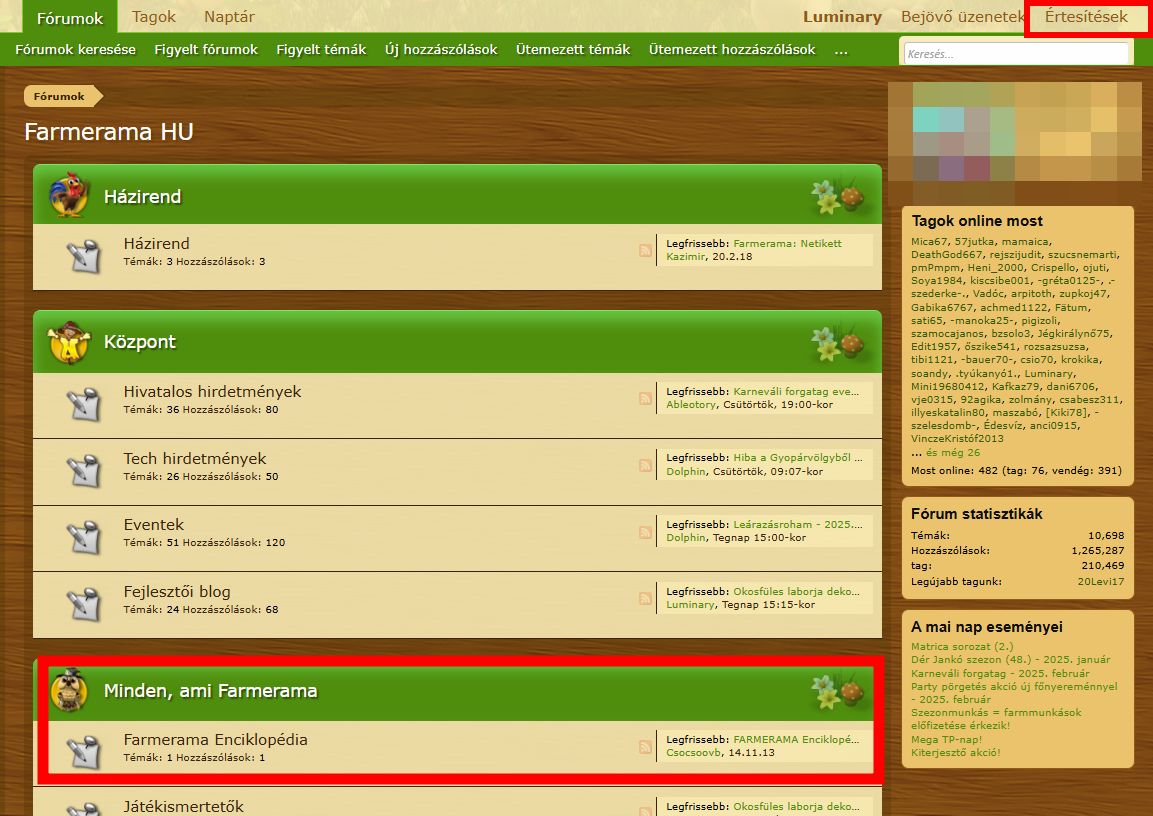Open Csocsoovb's user profile
This screenshot has width=1153, height=816.
tap(694, 753)
